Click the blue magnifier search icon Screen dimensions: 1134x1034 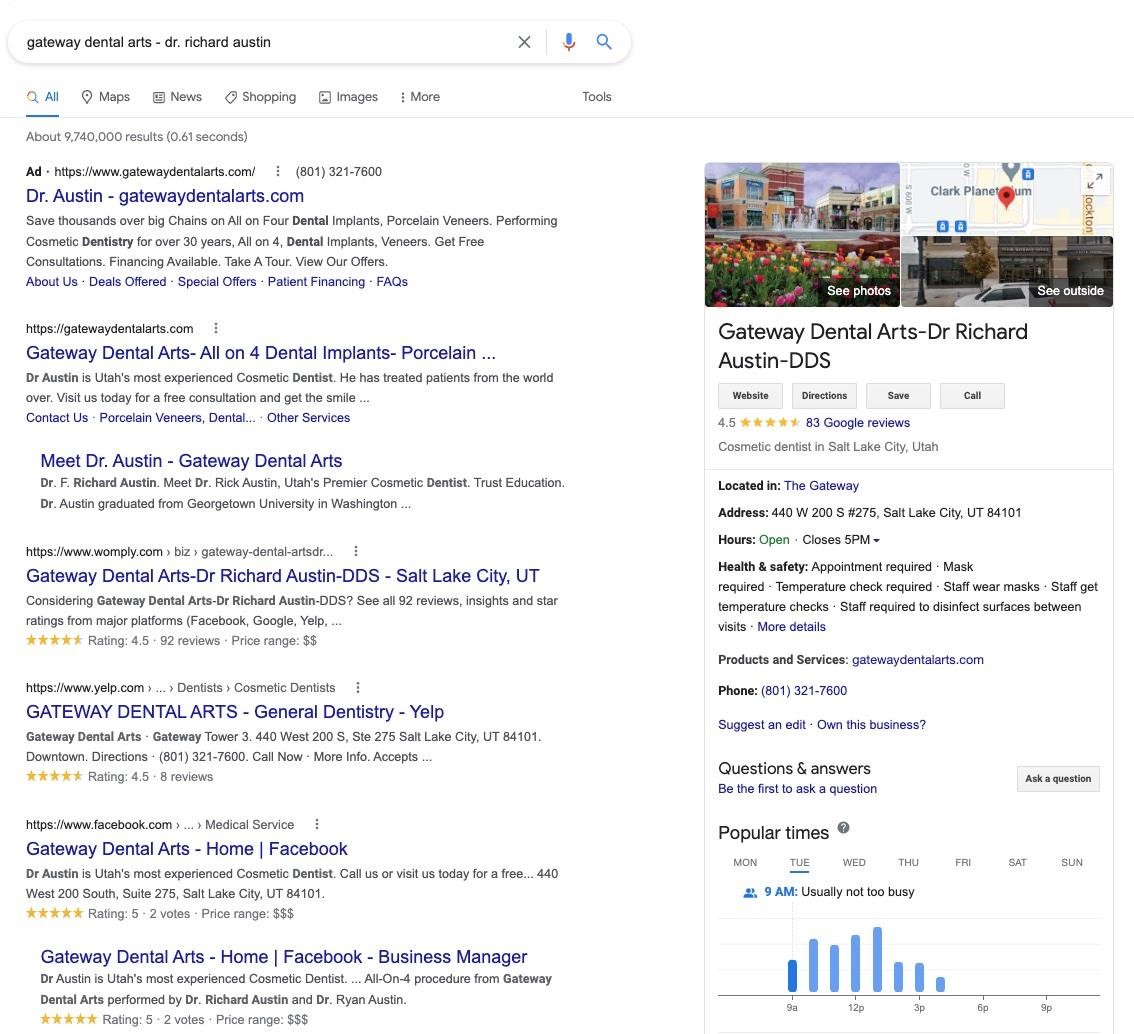coord(604,42)
